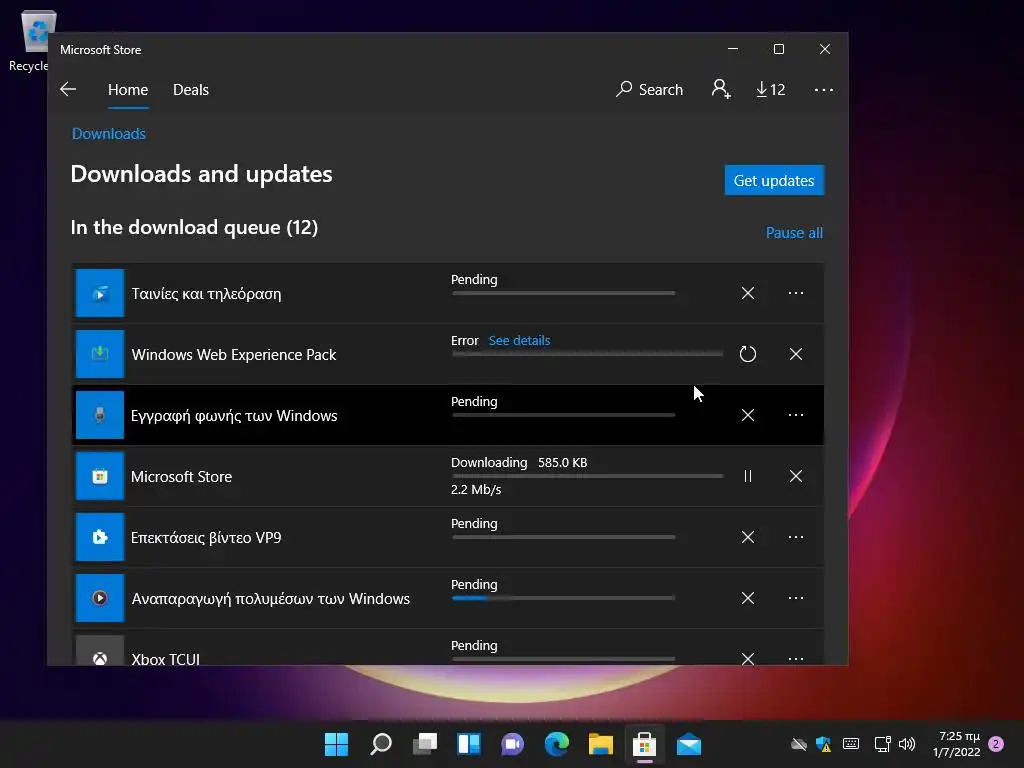Click the Microsoft Store taskbar icon
The image size is (1024, 768).
pyautogui.click(x=645, y=744)
